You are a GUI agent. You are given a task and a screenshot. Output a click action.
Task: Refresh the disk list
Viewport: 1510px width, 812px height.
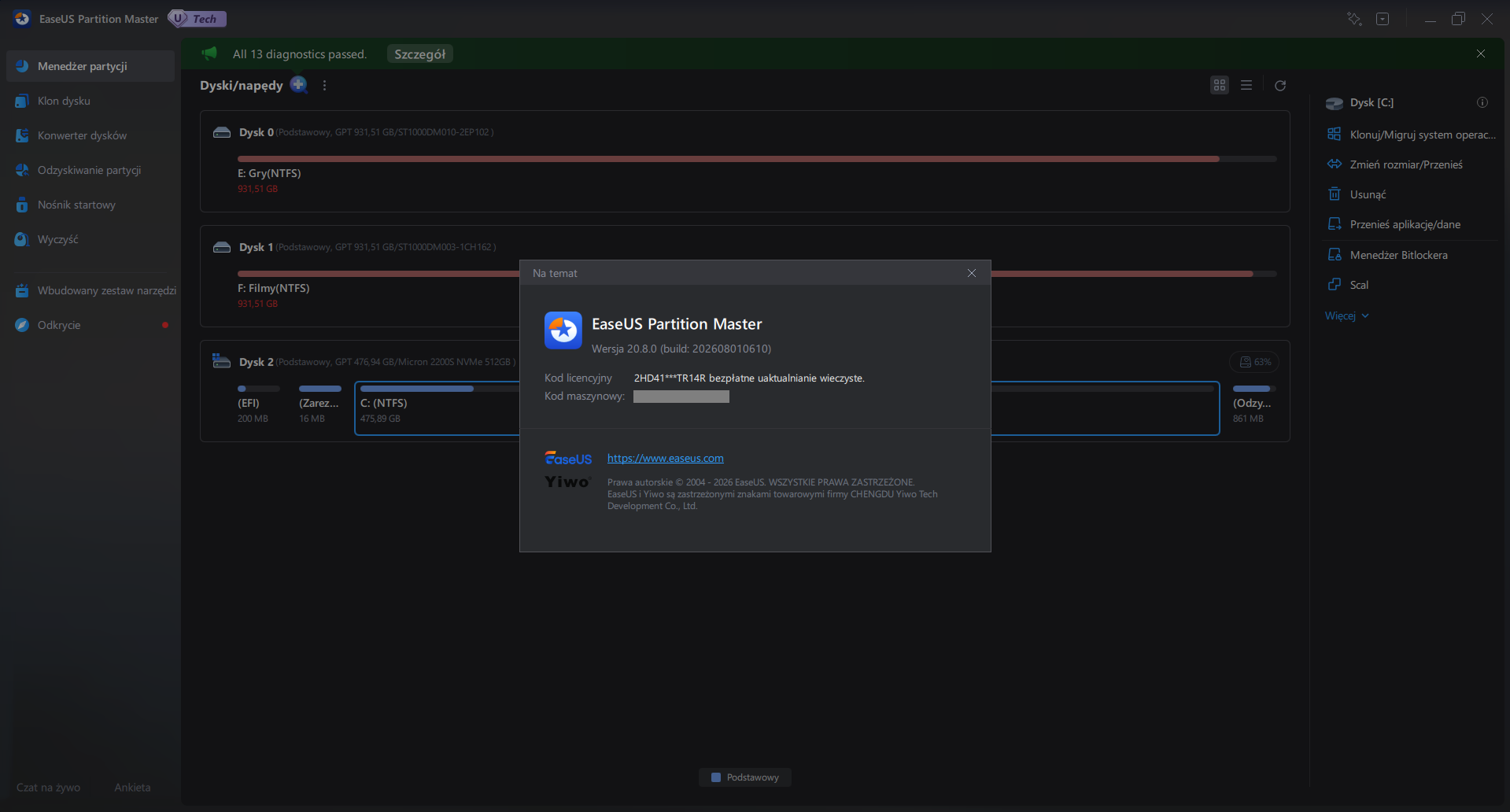(x=1280, y=85)
